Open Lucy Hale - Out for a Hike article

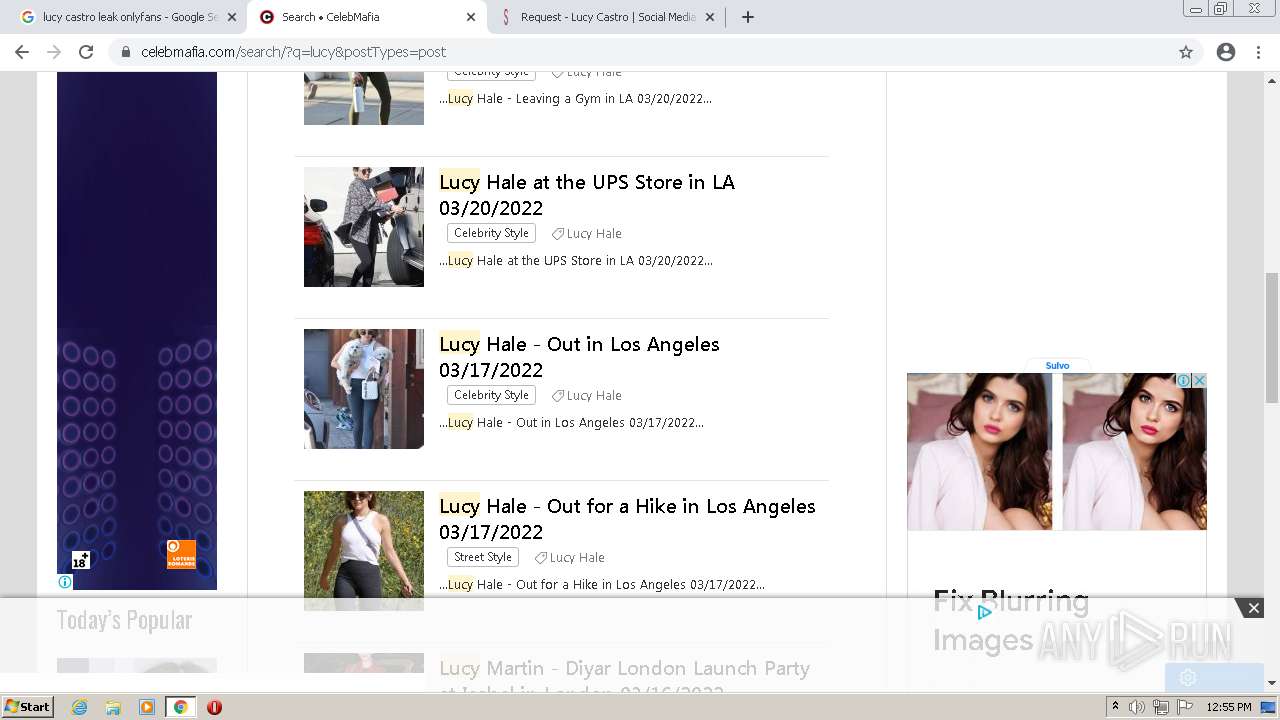click(x=627, y=519)
